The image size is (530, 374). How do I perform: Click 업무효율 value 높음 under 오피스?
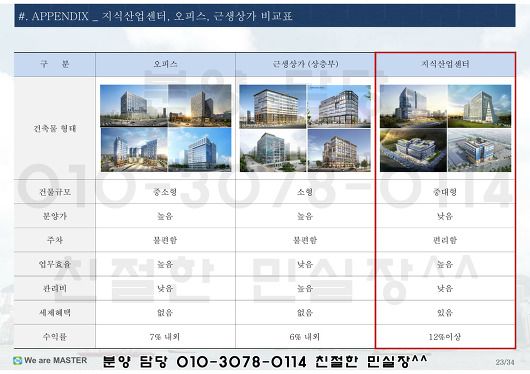(x=165, y=264)
